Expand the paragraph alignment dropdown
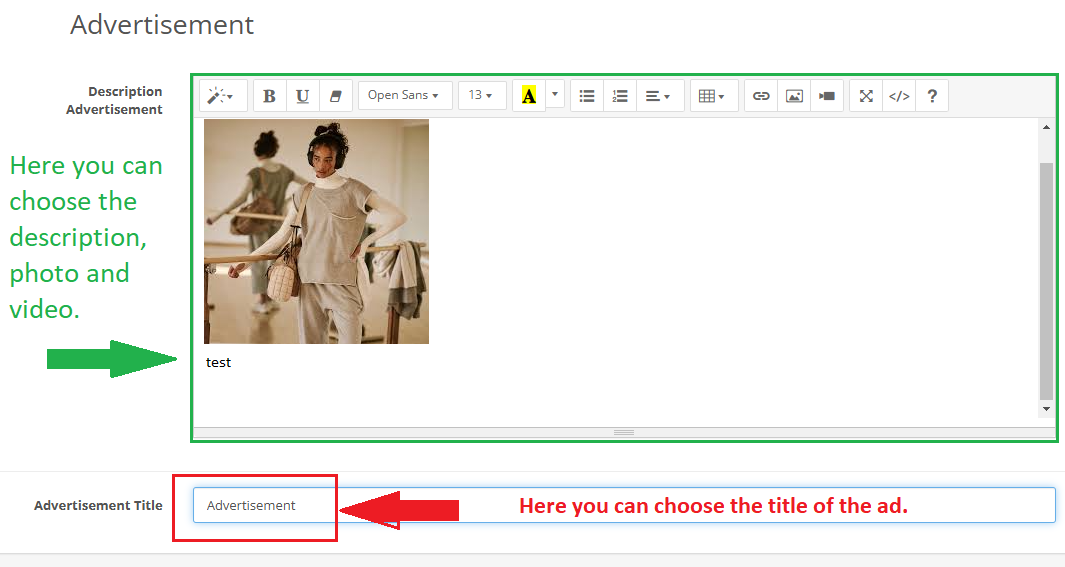Screen dimensions: 1065x567 [657, 96]
